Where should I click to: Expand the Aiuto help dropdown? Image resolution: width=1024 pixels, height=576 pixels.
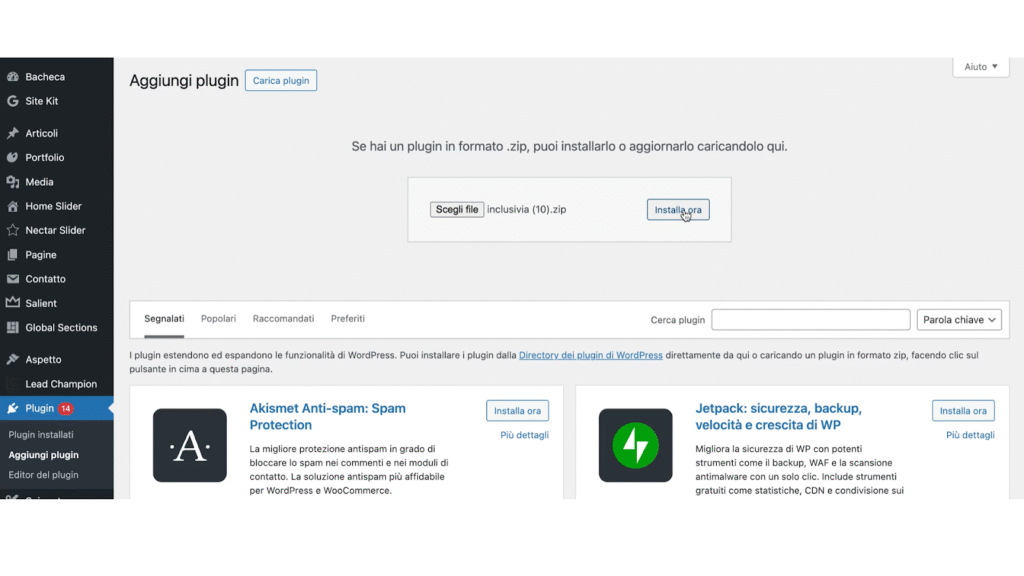coord(981,67)
